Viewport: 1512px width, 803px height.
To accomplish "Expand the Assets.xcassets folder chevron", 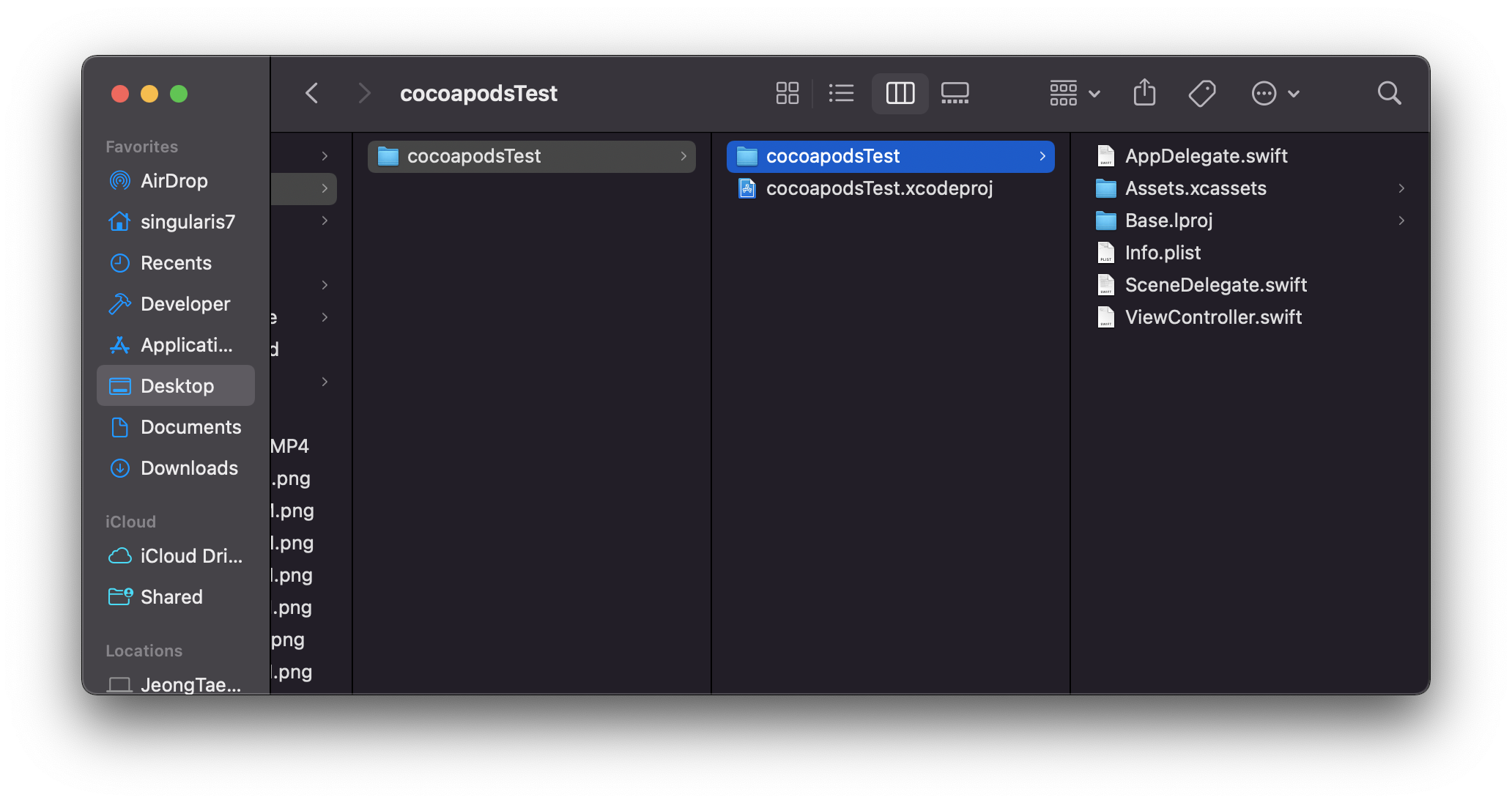I will pyautogui.click(x=1401, y=188).
